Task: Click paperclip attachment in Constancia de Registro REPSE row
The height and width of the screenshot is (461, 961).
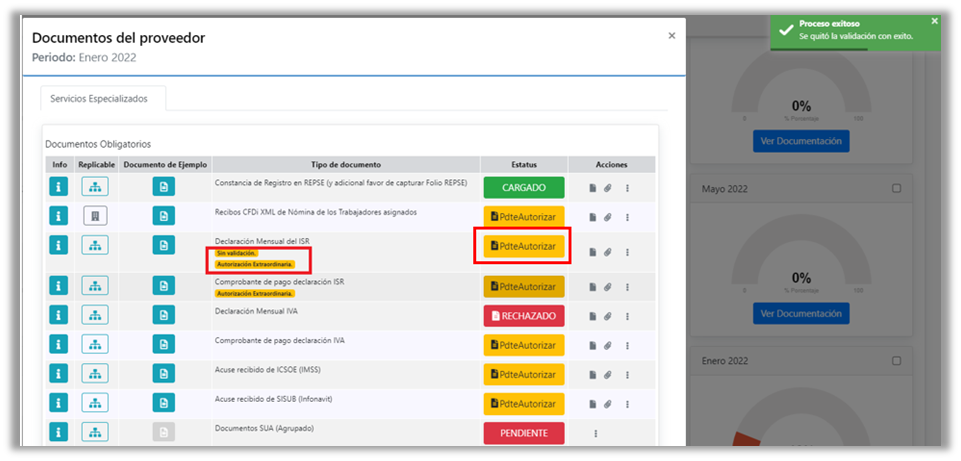Action: (607, 189)
